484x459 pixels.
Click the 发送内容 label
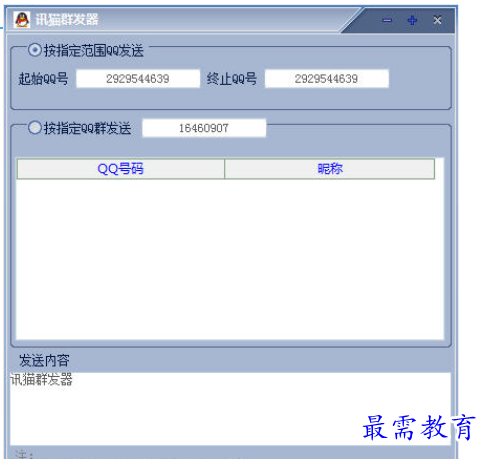[x=44, y=360]
